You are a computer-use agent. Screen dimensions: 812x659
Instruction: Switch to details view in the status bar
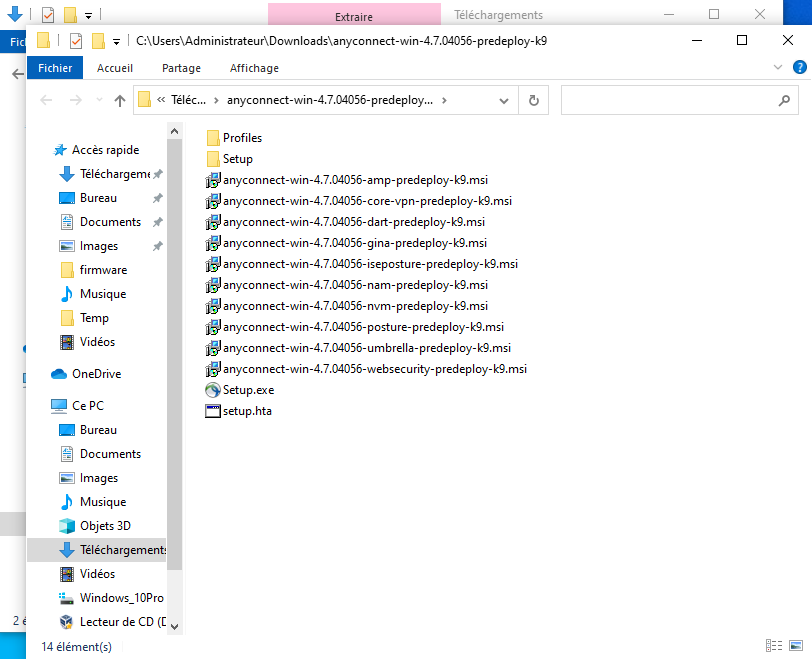774,646
